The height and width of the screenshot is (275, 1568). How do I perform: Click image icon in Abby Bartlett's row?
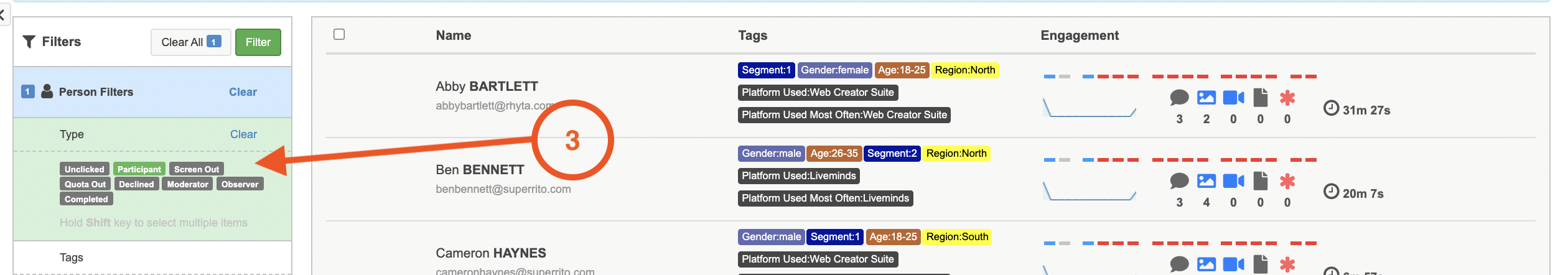click(x=1206, y=98)
